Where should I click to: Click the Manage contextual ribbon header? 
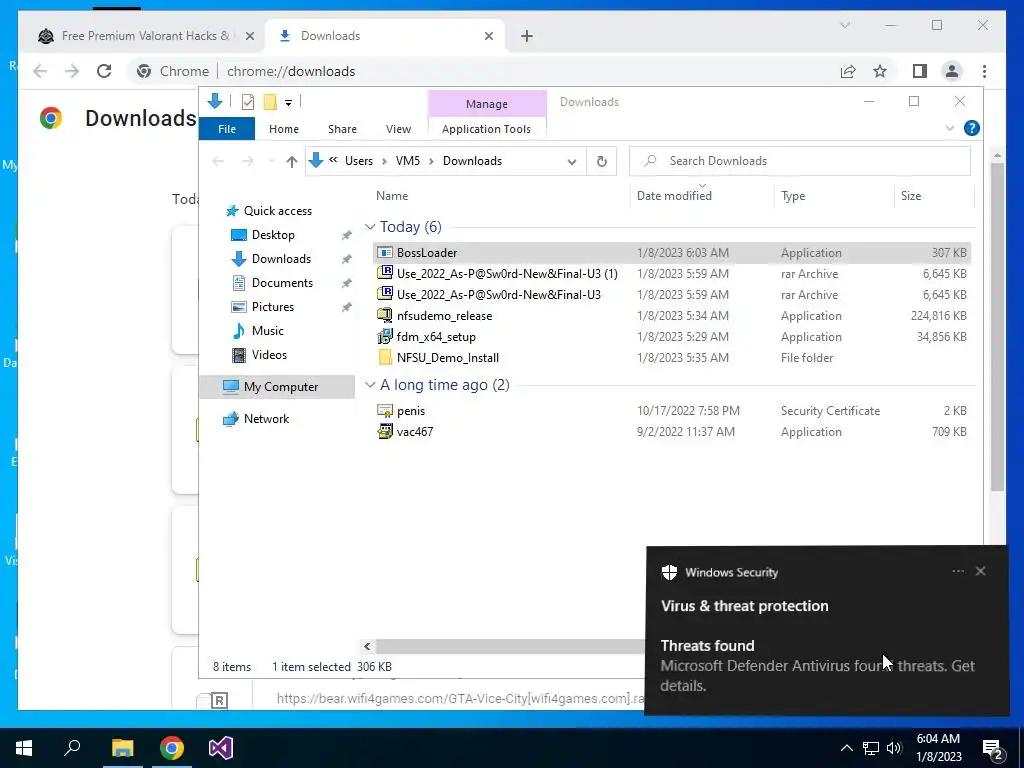coord(487,104)
